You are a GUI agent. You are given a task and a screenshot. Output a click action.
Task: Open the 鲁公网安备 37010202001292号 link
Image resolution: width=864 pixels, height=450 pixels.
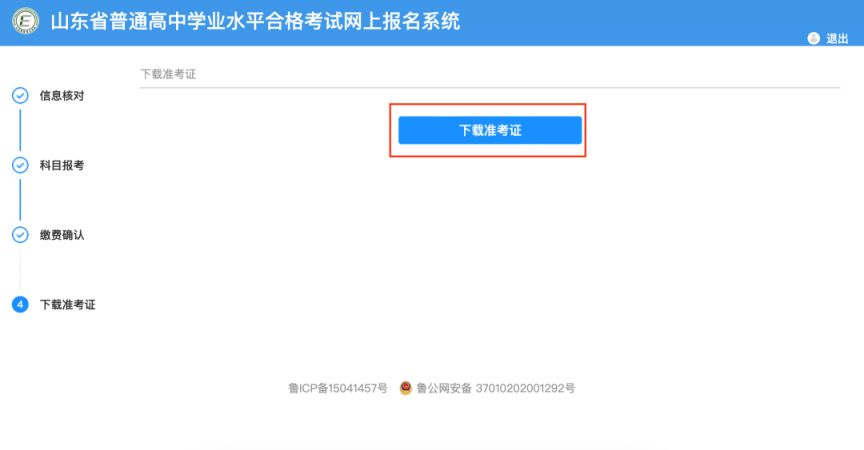coord(495,388)
